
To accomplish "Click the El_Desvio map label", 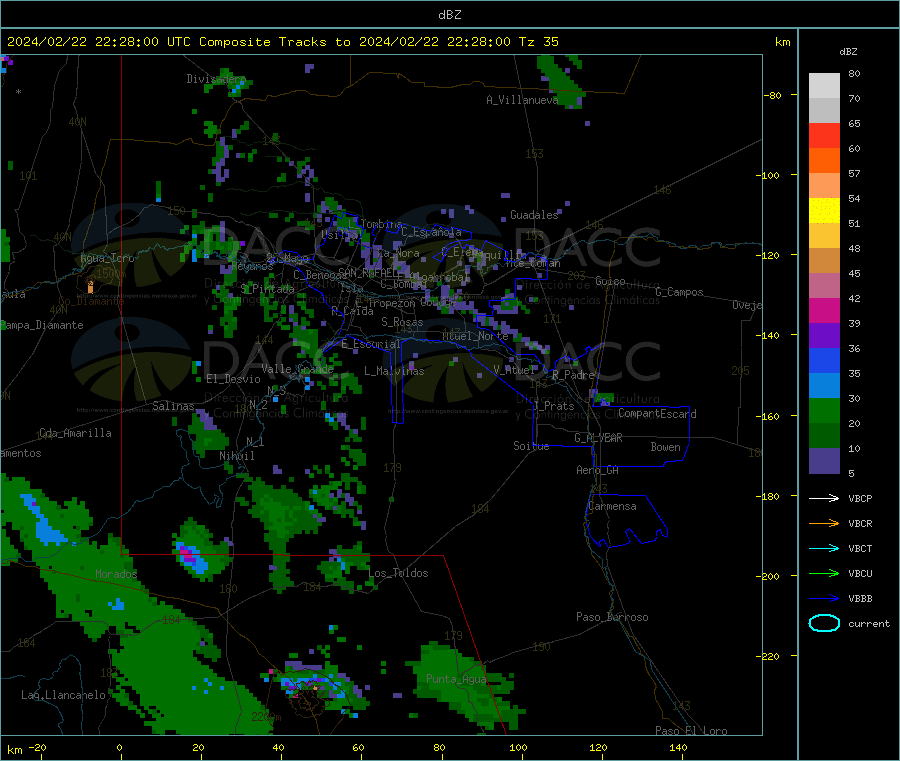I will (x=234, y=379).
